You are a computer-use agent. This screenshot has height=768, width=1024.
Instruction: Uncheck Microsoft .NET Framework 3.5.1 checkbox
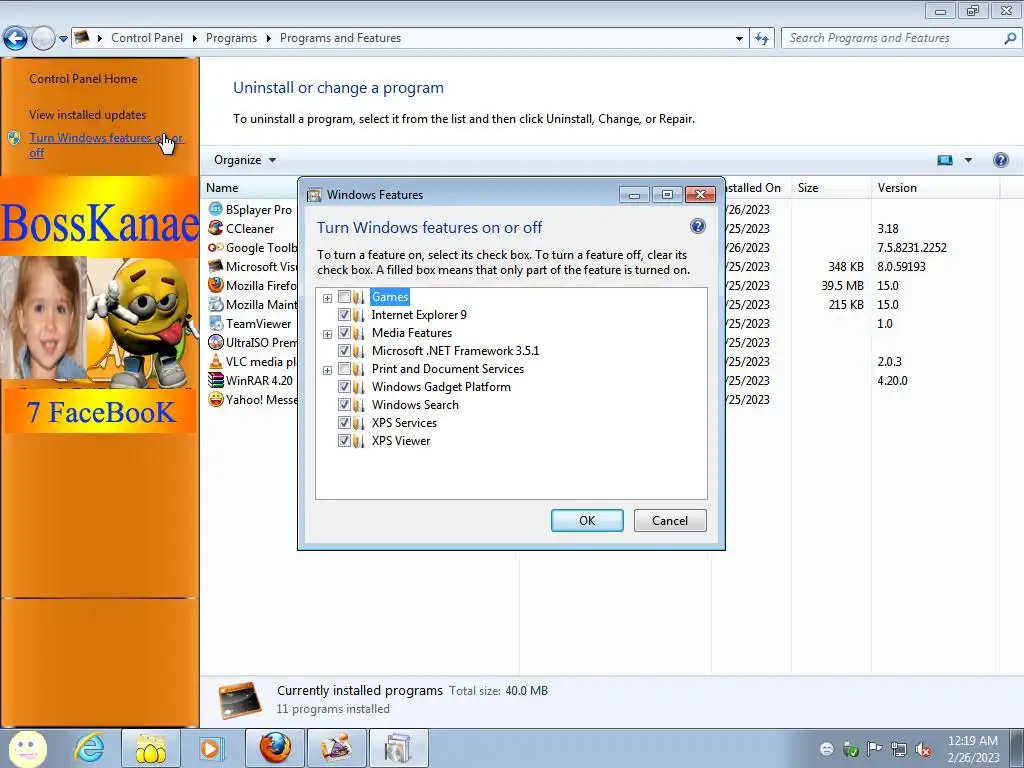(x=344, y=351)
